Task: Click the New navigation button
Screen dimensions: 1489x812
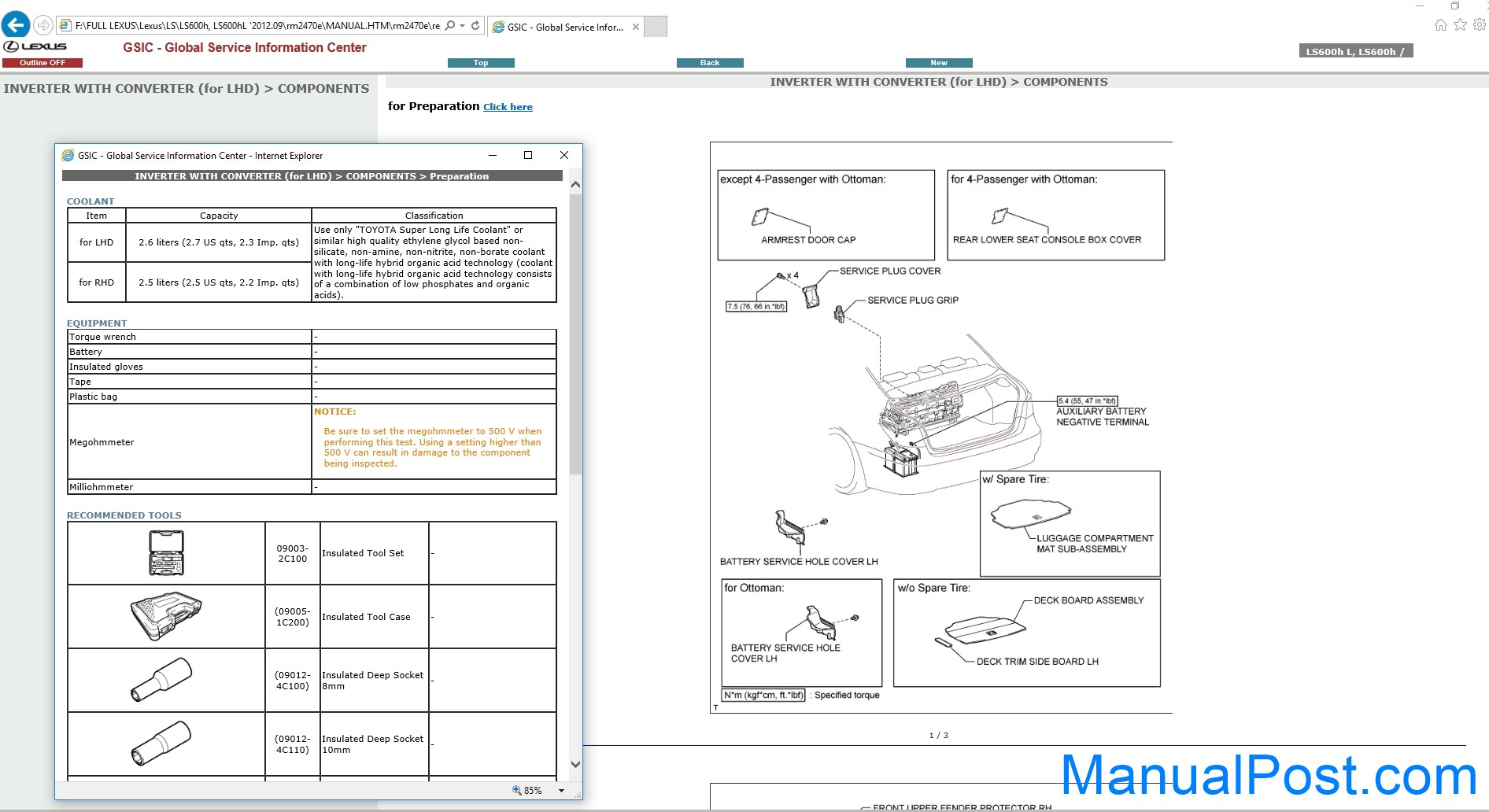Action: point(939,63)
